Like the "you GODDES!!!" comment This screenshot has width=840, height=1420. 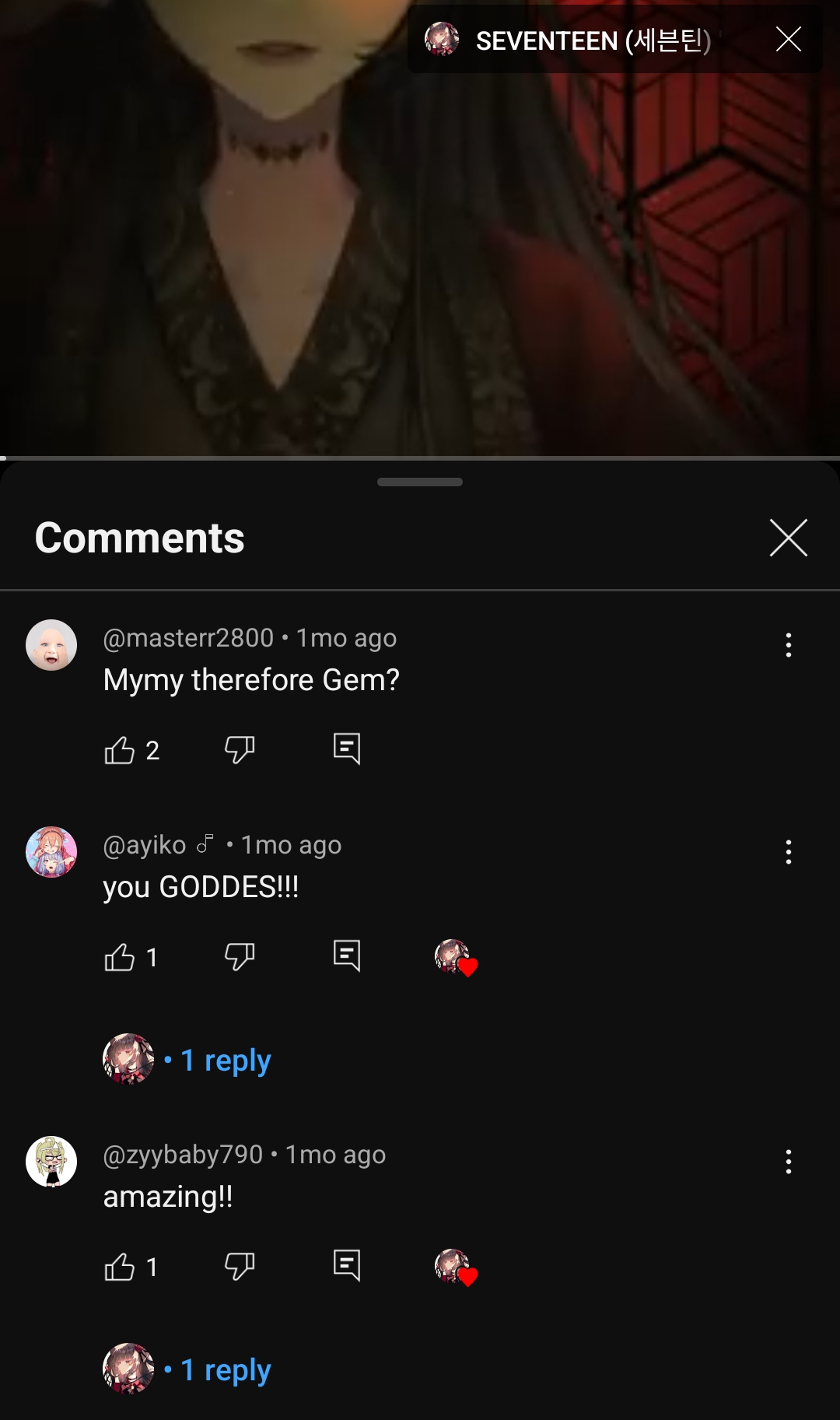[x=120, y=957]
